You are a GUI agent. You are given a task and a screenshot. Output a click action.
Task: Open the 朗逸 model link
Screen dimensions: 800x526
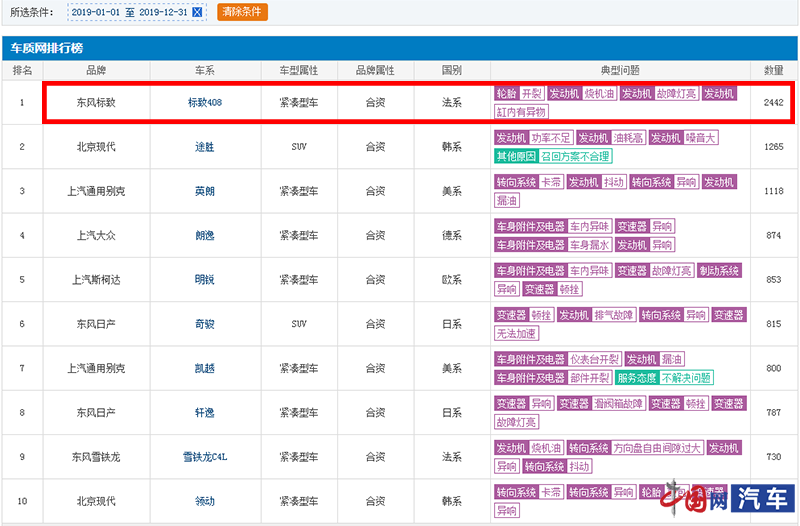[x=204, y=235]
